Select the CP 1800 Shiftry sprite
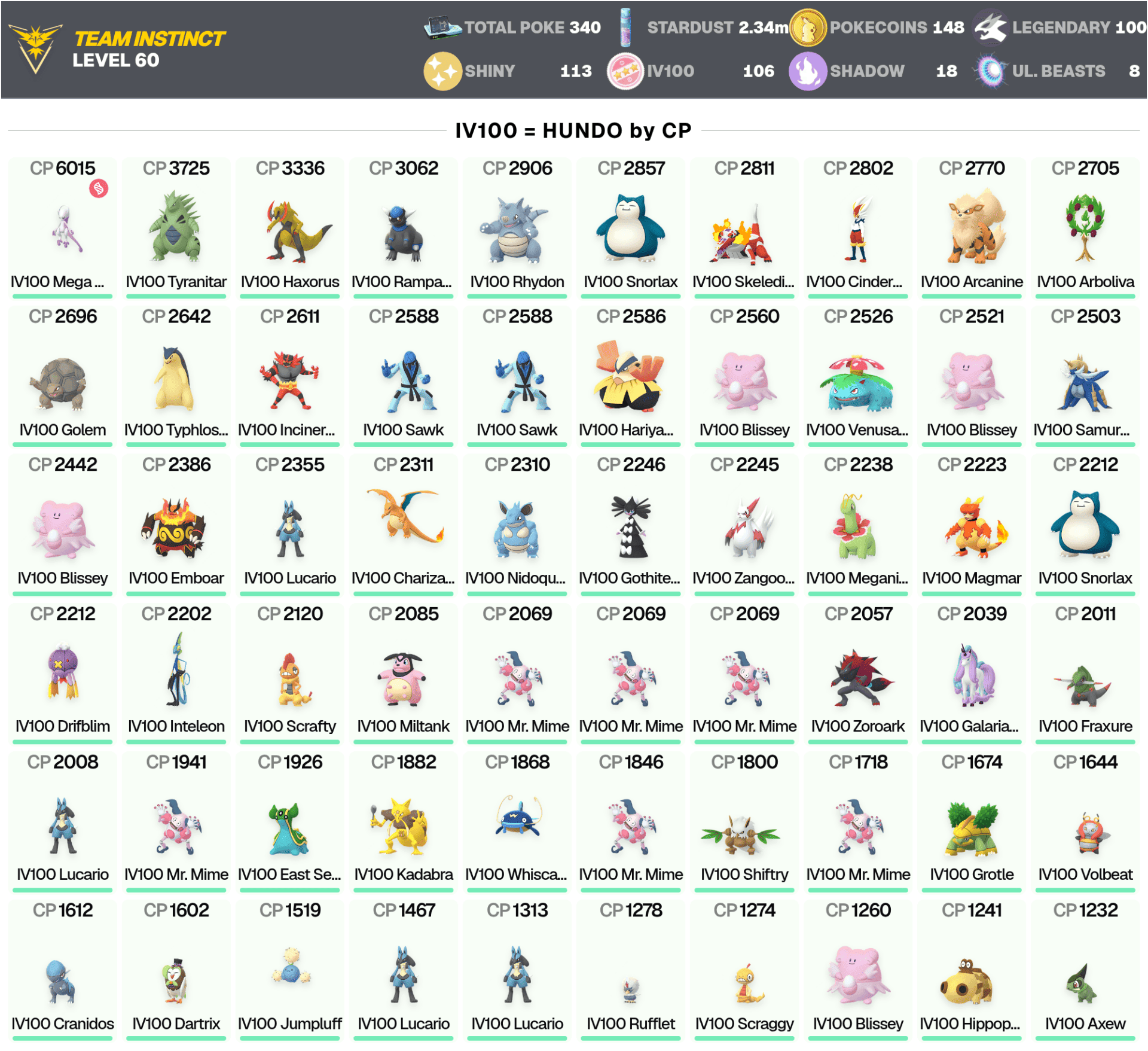 tap(741, 835)
